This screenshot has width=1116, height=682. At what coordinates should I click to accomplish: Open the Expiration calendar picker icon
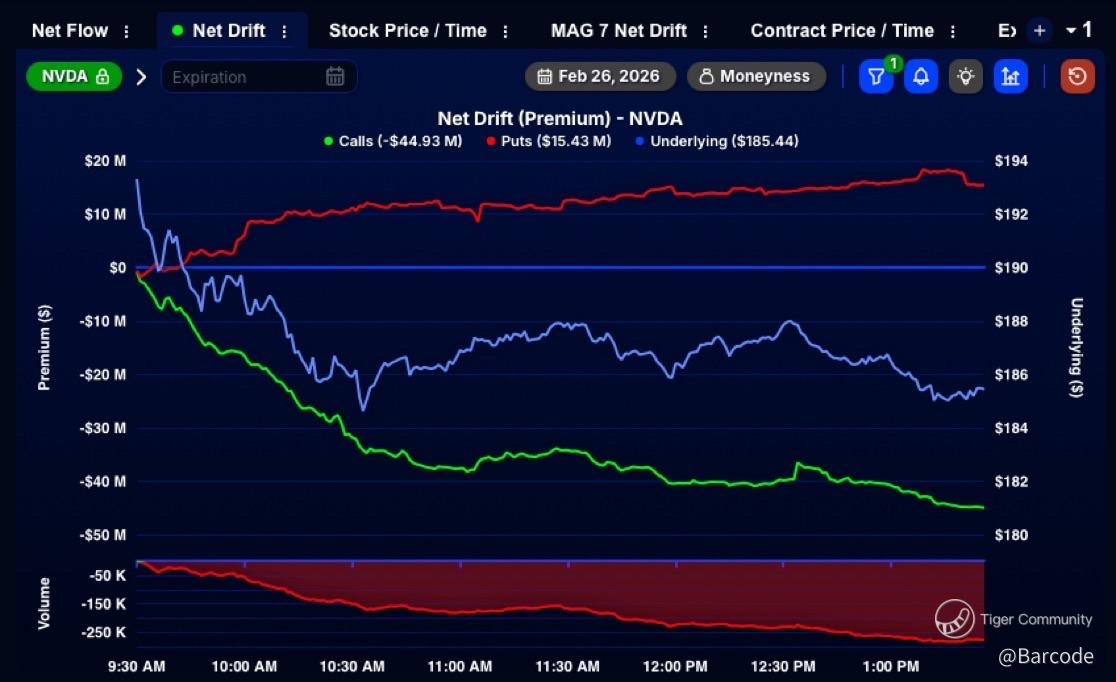point(335,76)
